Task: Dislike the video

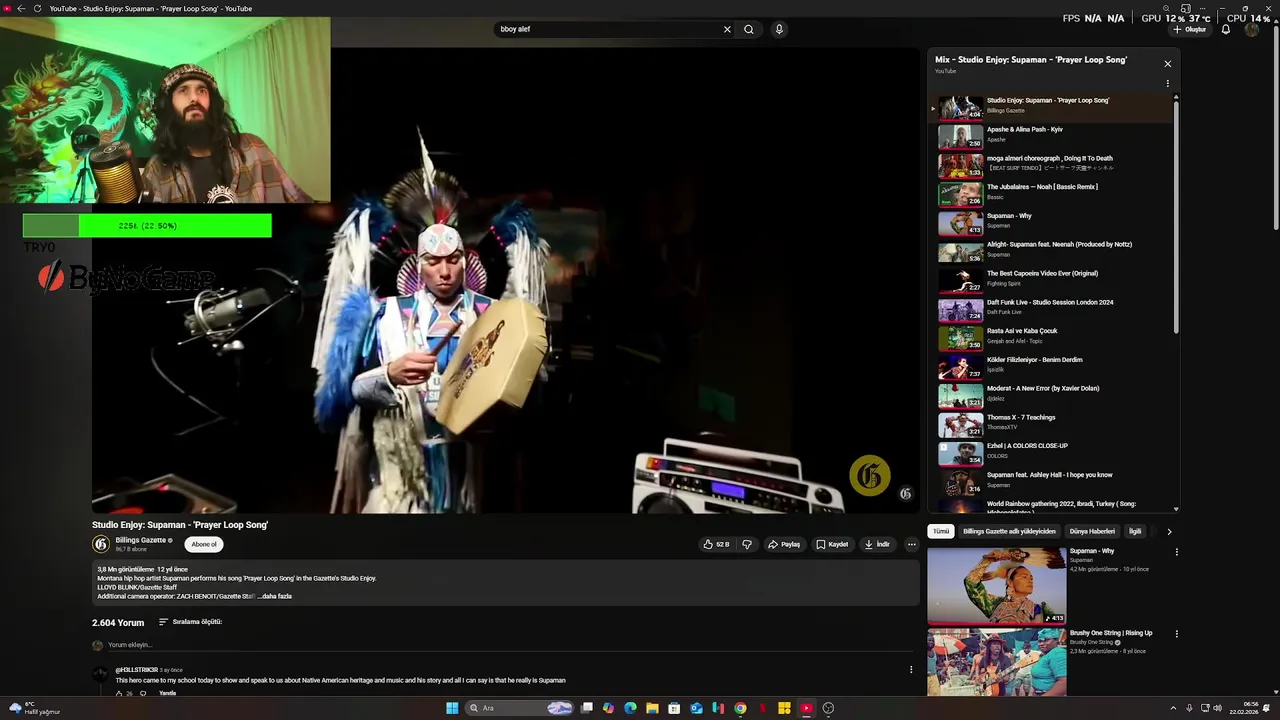Action: [x=747, y=544]
